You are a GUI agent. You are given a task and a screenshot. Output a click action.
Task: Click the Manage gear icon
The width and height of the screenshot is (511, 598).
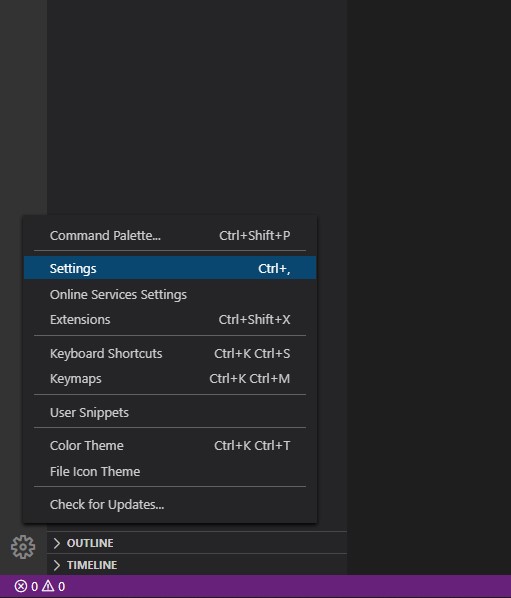(23, 547)
